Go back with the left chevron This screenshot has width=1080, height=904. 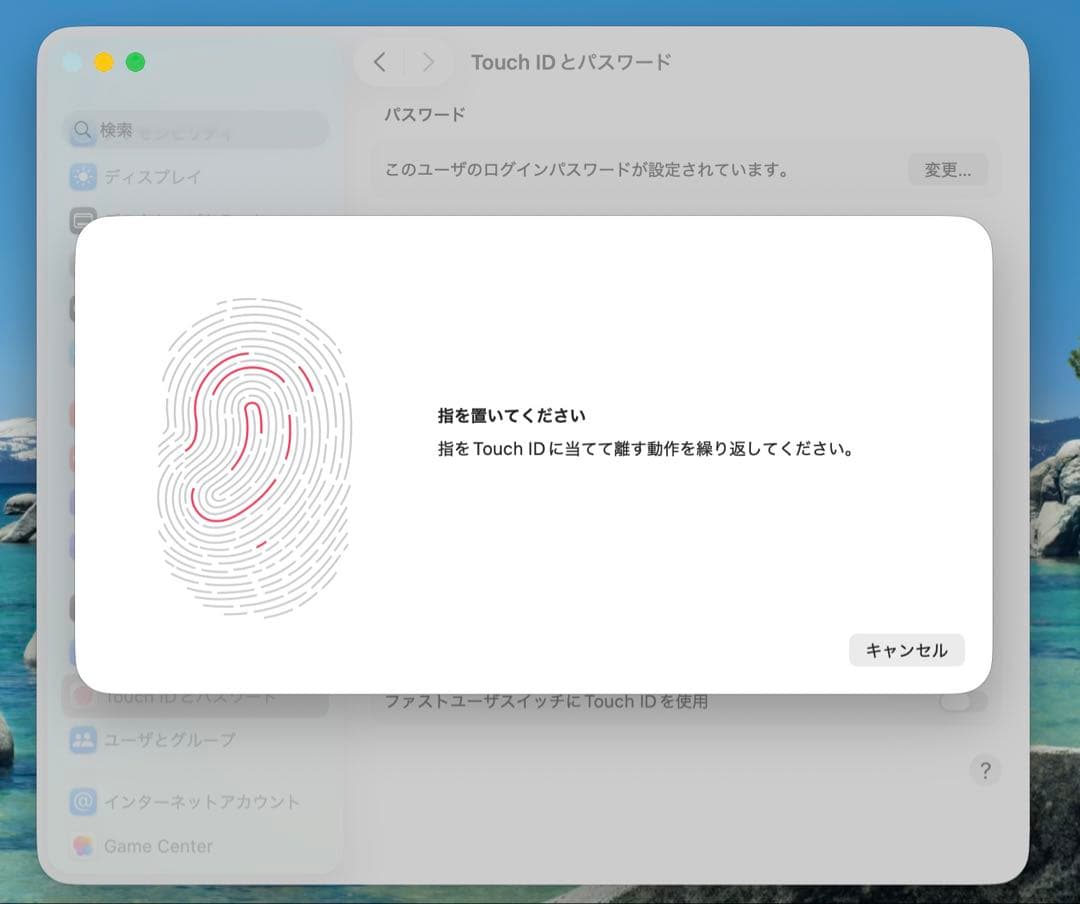pos(380,62)
